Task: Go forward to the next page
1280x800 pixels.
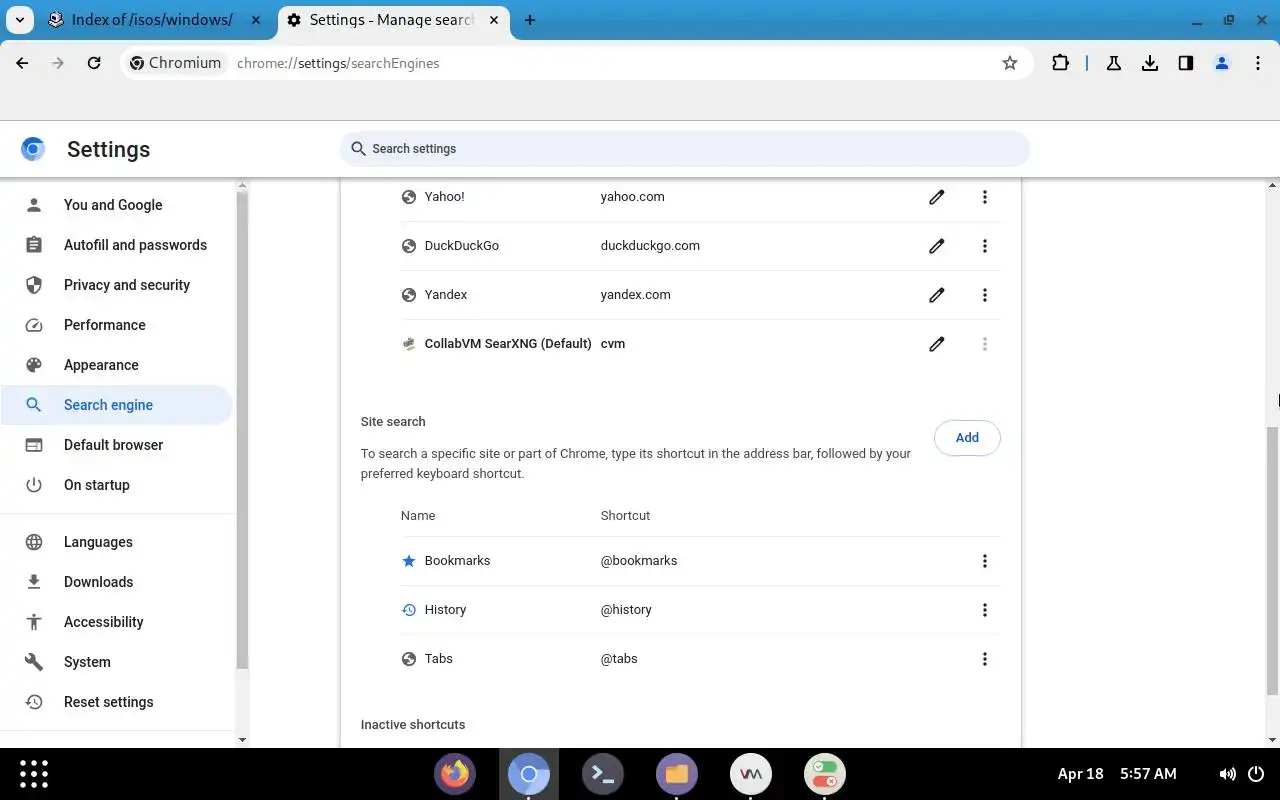Action: [58, 63]
